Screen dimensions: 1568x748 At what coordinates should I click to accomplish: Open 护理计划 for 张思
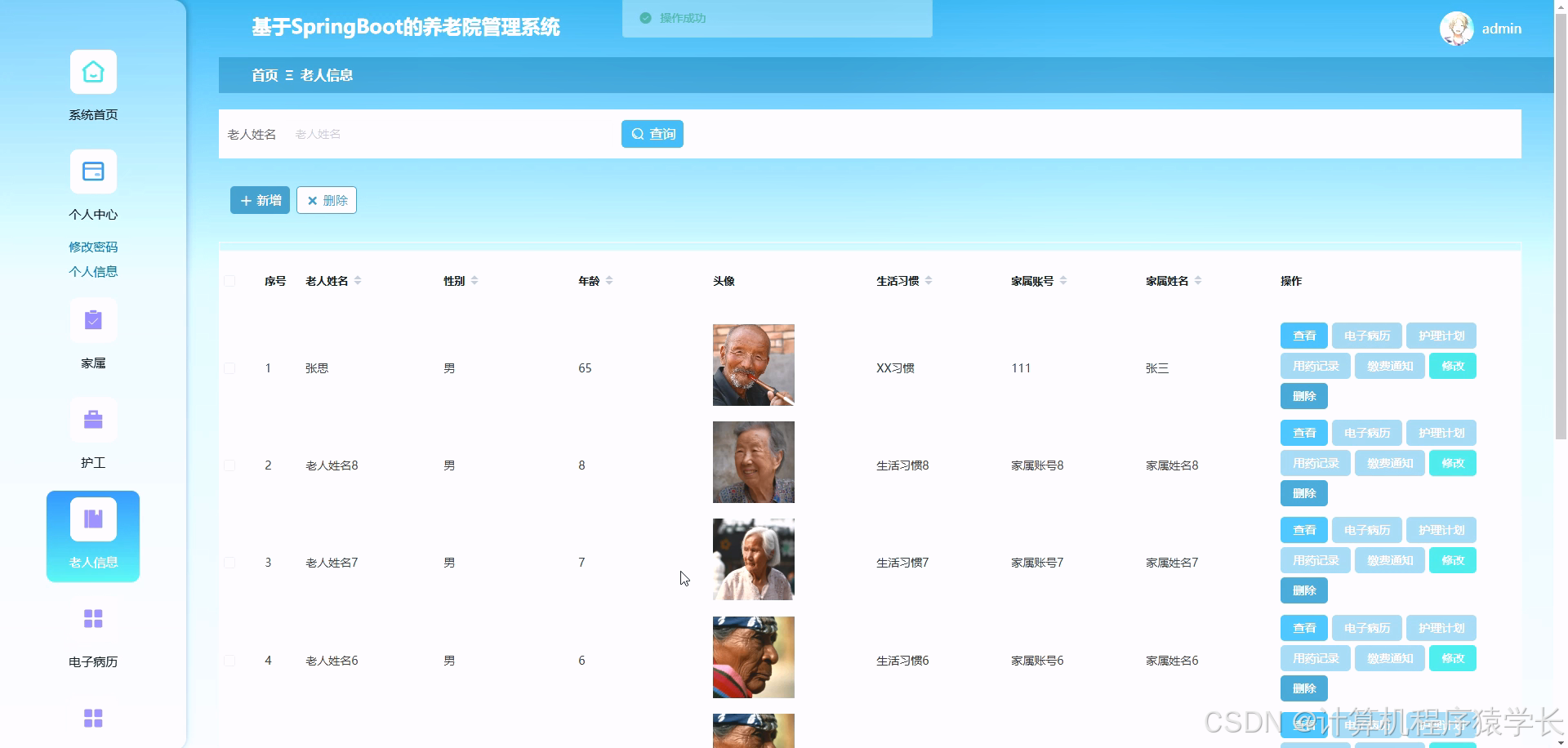coord(1441,335)
